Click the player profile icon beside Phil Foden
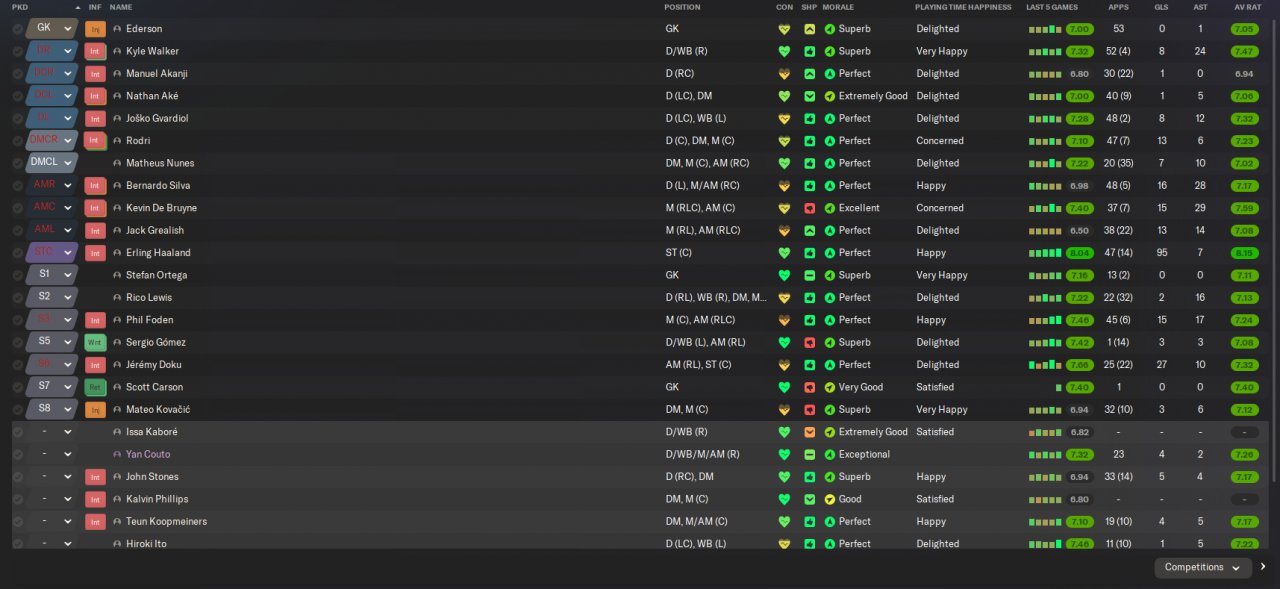The width and height of the screenshot is (1280, 589). [117, 320]
